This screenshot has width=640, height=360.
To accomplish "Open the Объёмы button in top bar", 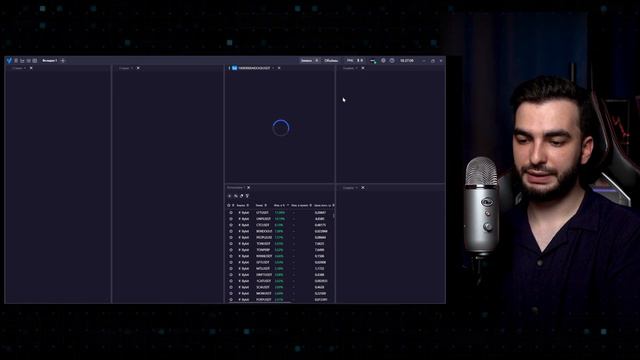I will click(331, 60).
